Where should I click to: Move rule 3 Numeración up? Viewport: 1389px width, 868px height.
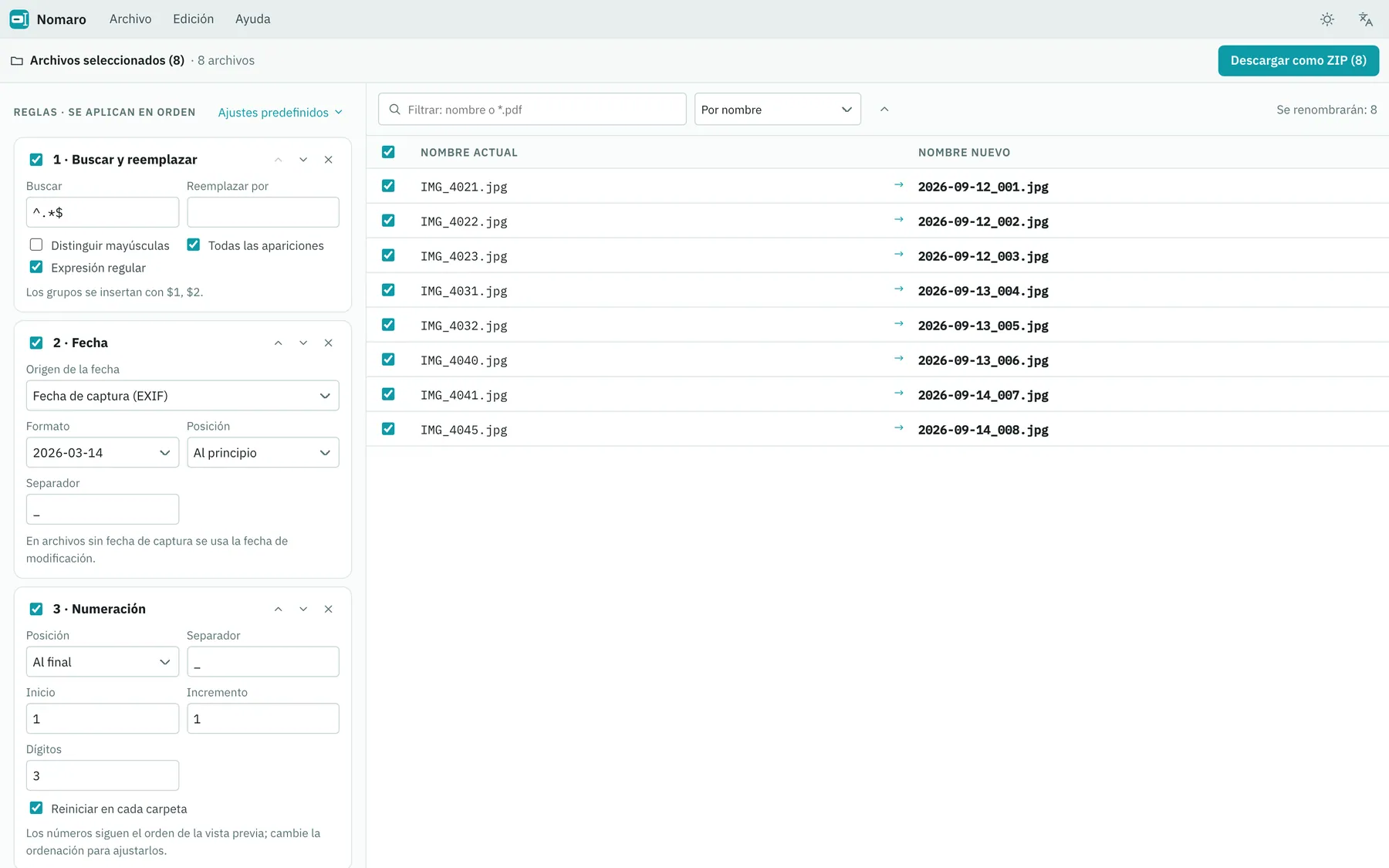pos(279,609)
